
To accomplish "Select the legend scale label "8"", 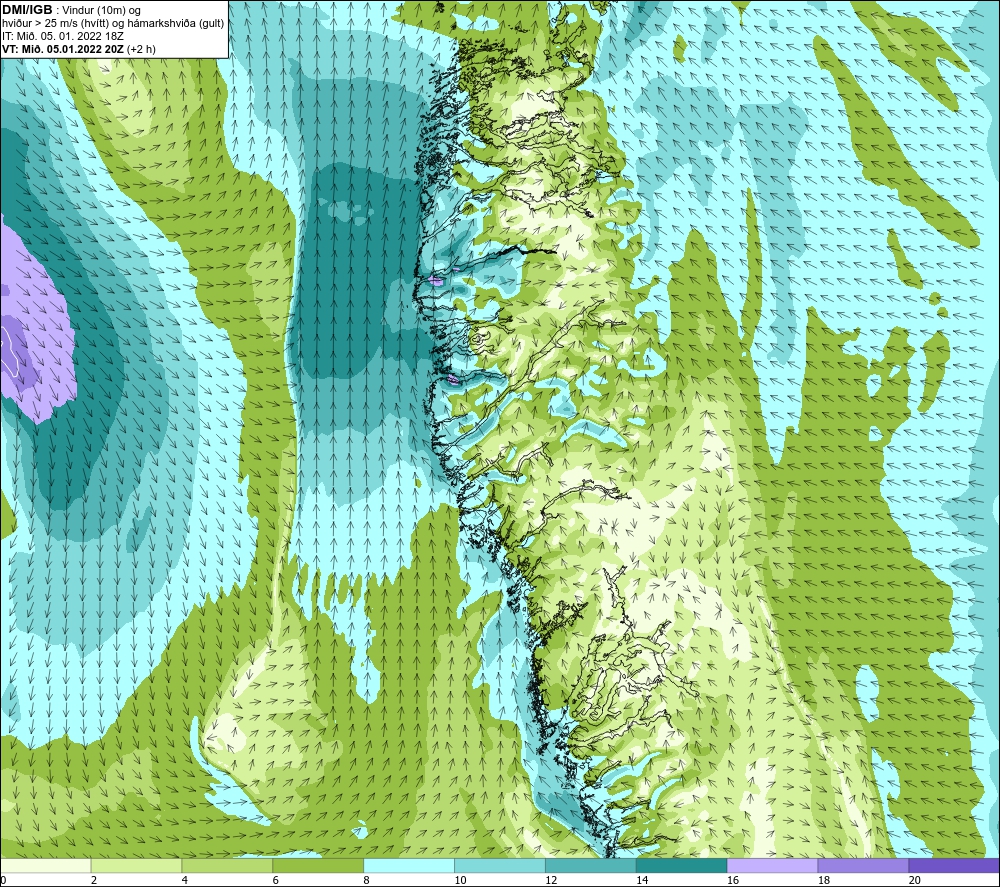I will (x=367, y=881).
